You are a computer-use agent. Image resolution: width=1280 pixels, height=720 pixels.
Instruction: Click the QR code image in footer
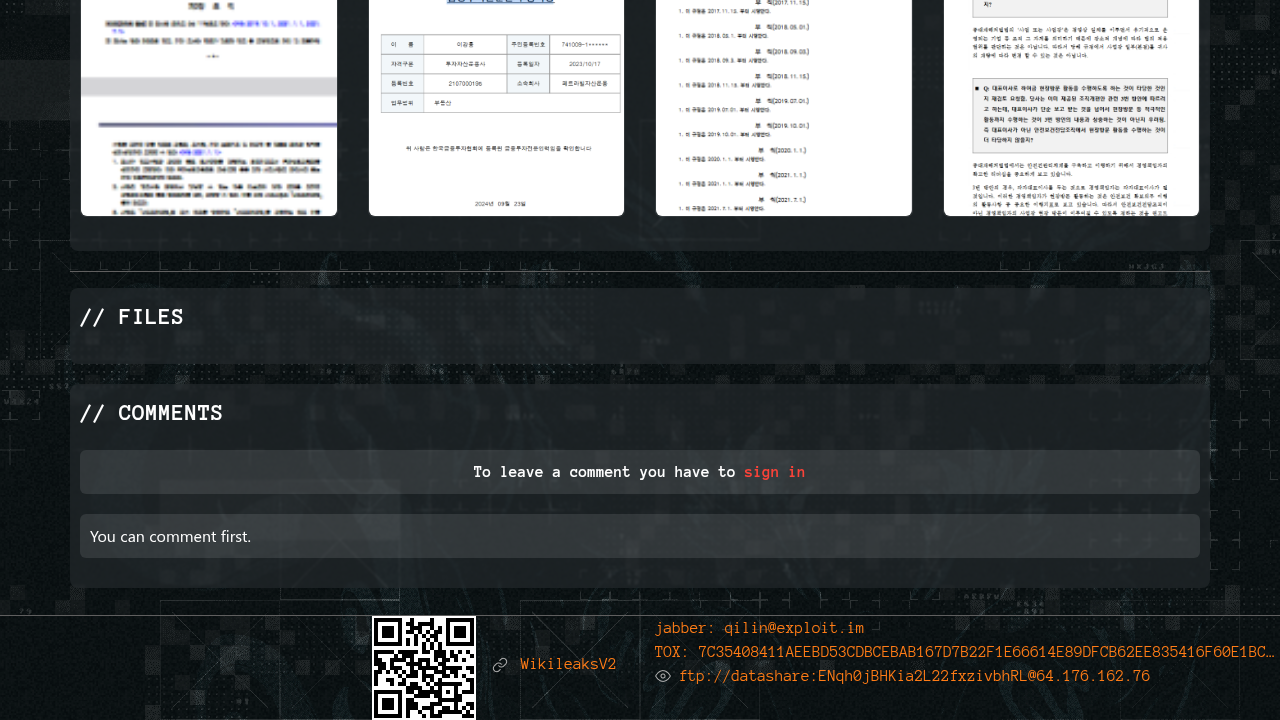point(424,666)
